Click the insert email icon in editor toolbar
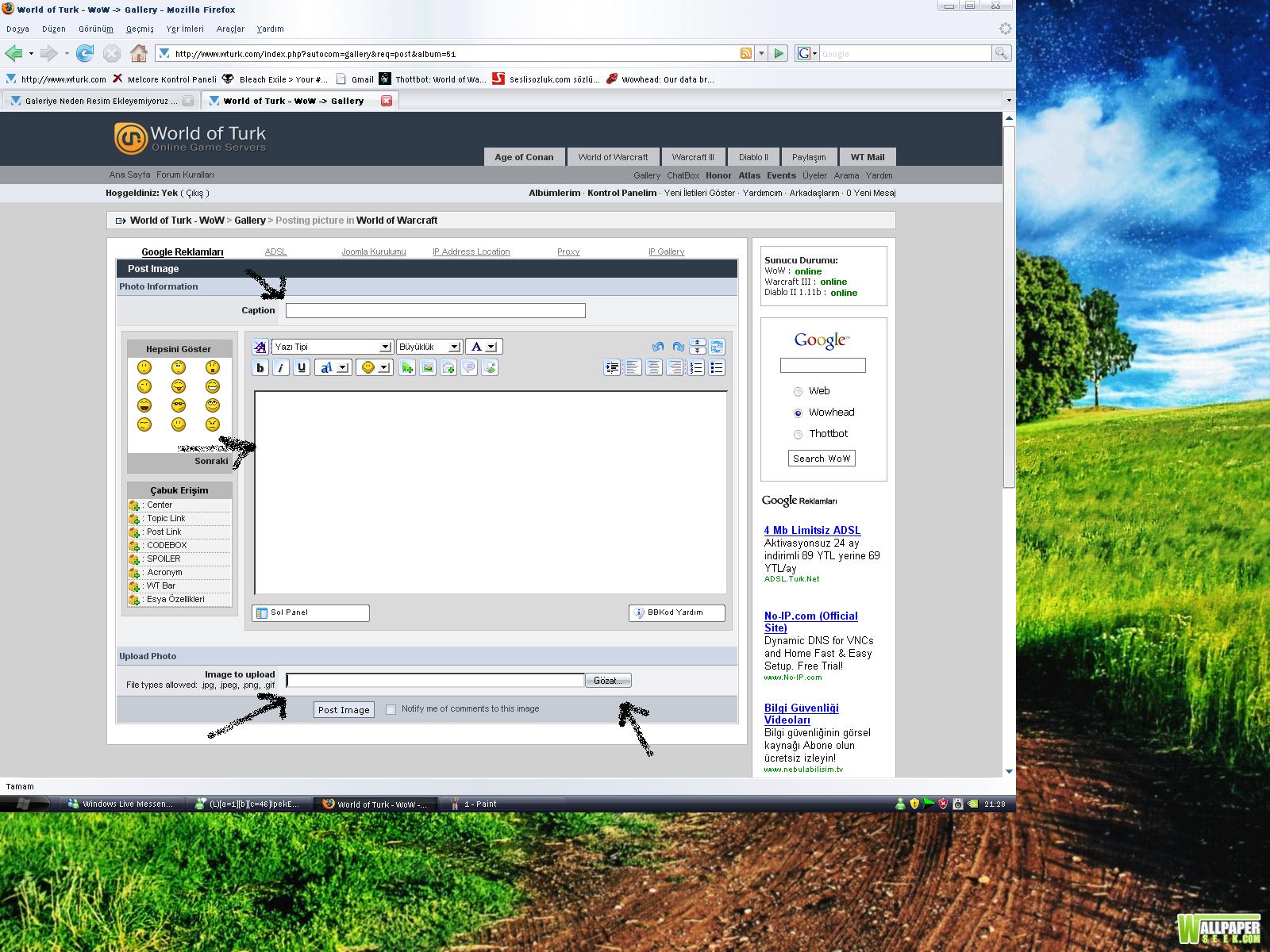 (448, 367)
